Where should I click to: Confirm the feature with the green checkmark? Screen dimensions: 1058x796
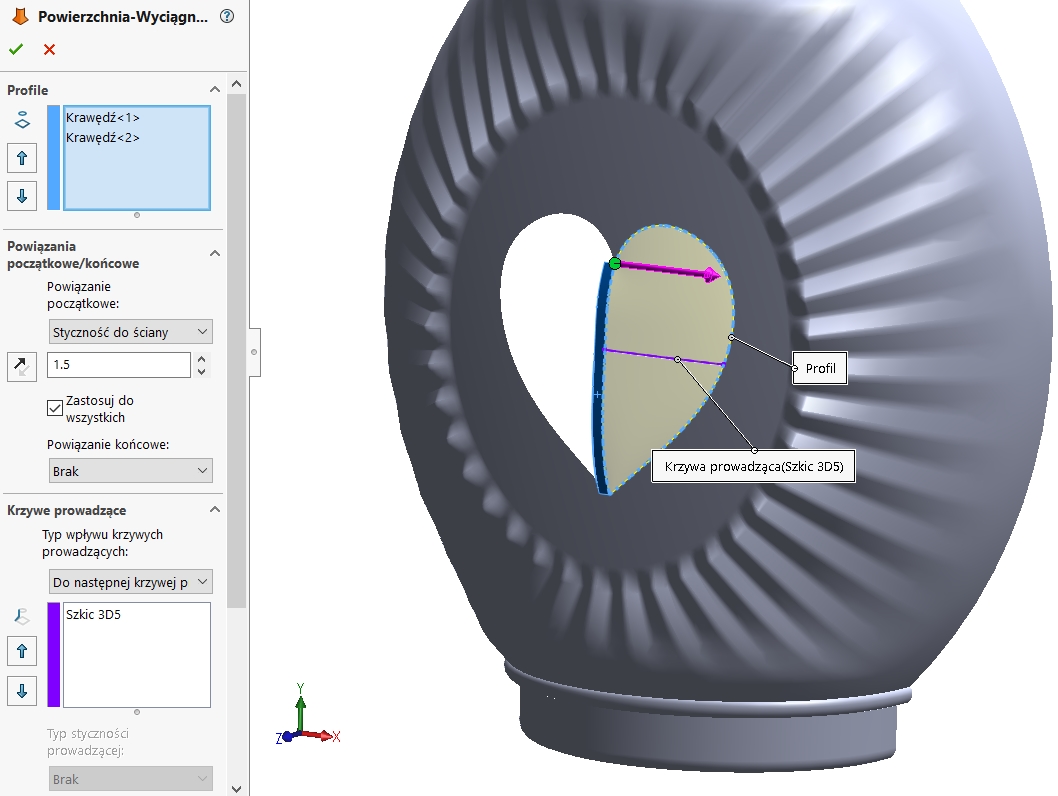16,49
